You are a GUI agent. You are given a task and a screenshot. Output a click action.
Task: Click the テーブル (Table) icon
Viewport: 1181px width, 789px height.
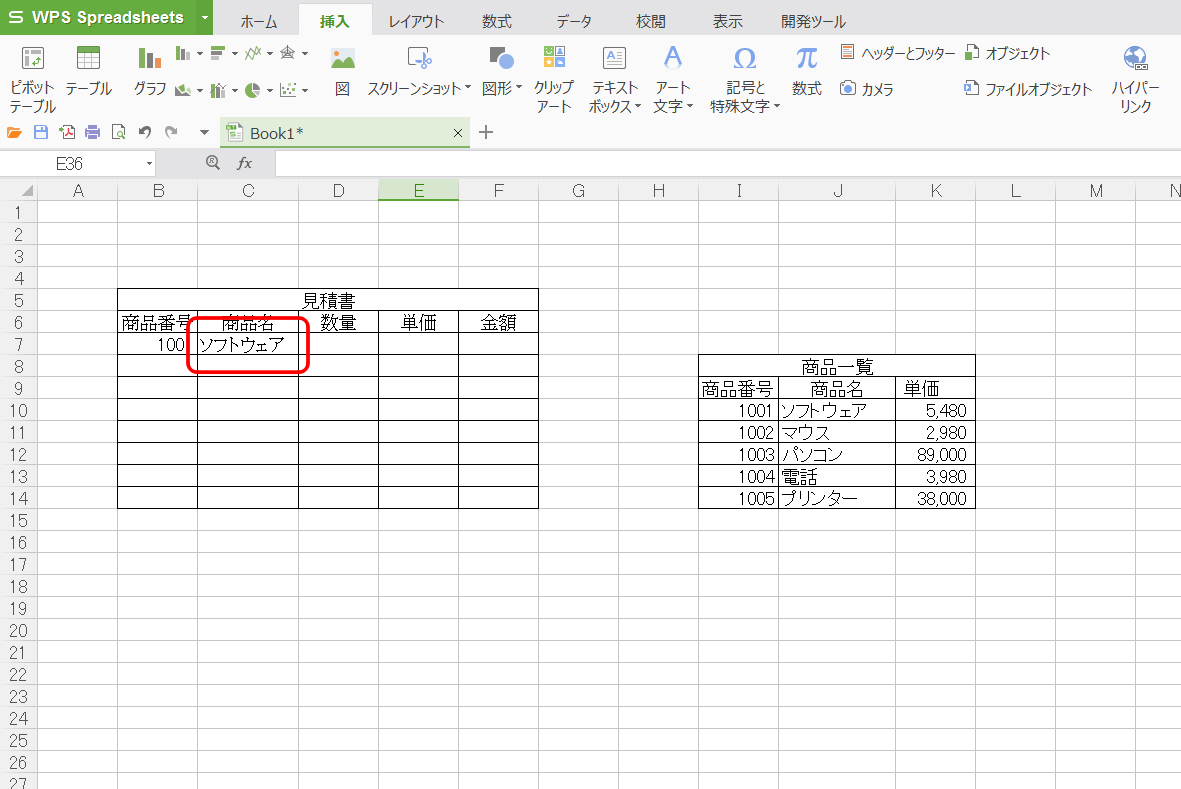click(x=88, y=72)
